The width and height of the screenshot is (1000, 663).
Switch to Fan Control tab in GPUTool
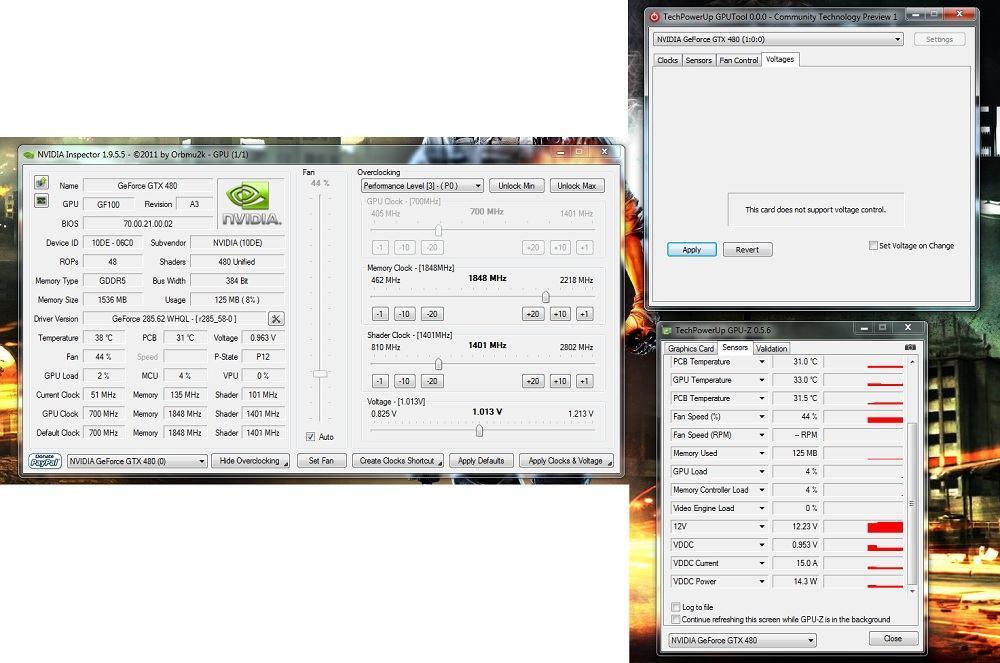point(739,60)
